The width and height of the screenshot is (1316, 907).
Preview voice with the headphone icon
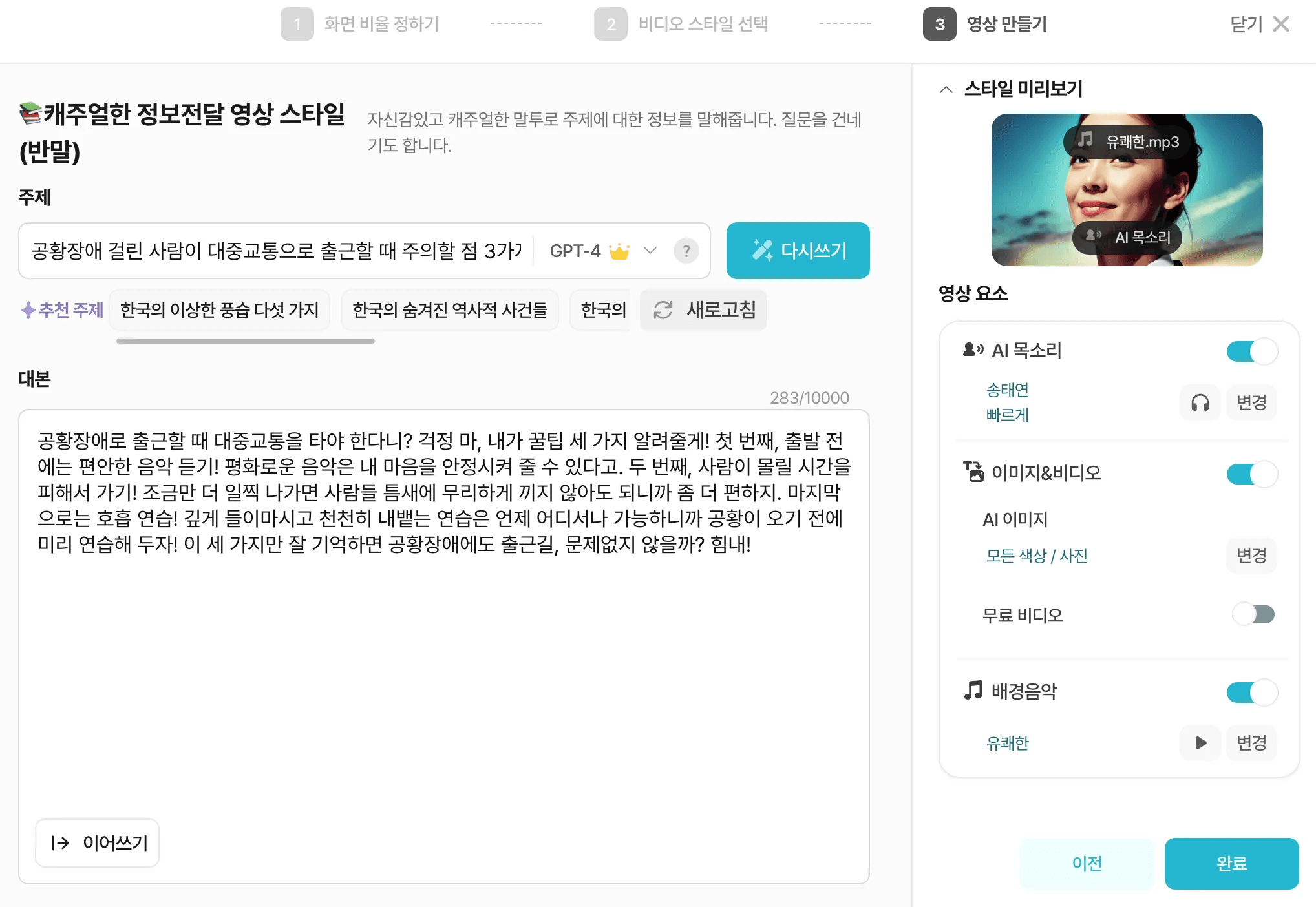pos(1201,402)
